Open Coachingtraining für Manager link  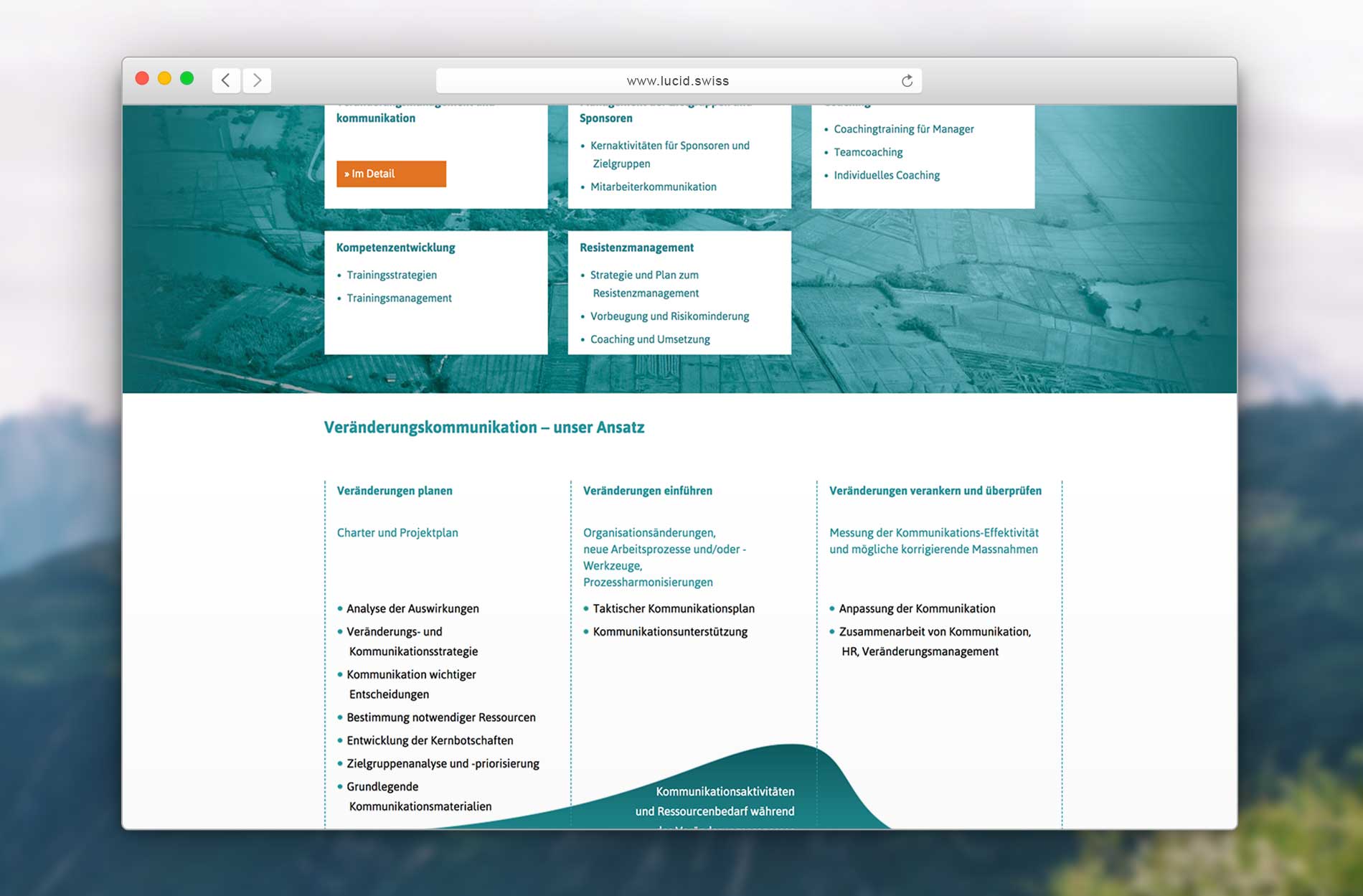(x=903, y=129)
